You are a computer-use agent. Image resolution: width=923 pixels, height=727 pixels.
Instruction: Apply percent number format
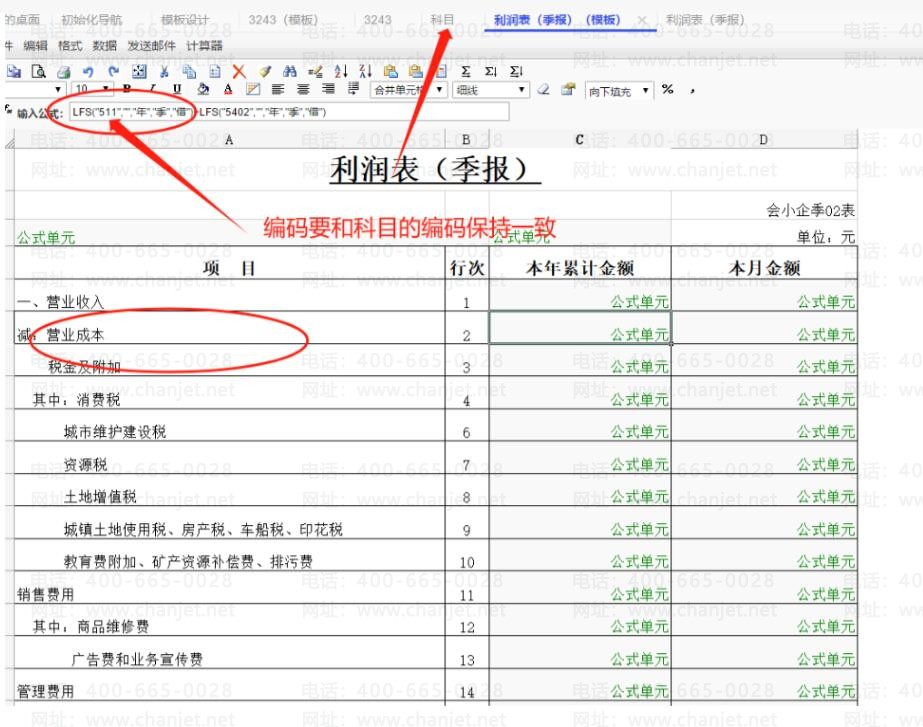[x=668, y=89]
